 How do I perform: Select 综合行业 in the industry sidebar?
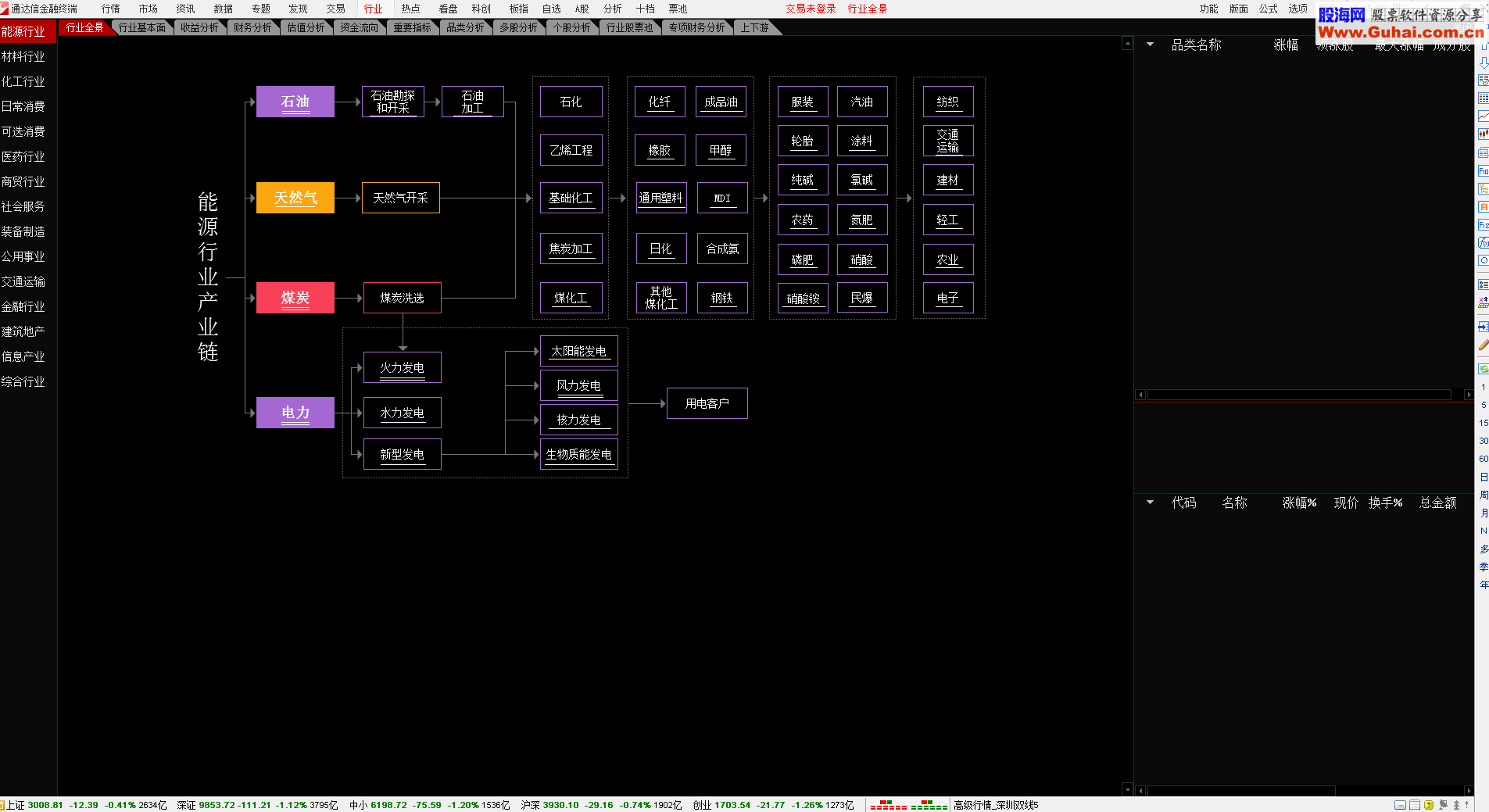(x=23, y=381)
